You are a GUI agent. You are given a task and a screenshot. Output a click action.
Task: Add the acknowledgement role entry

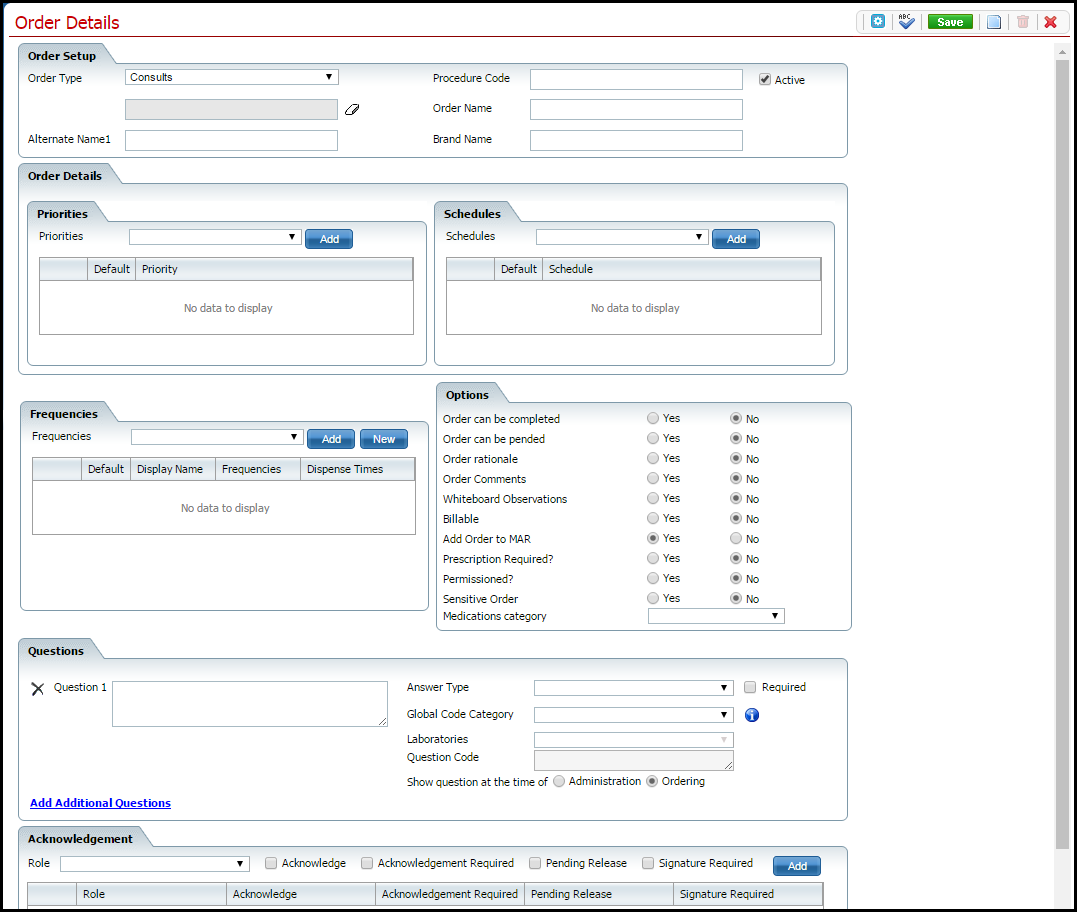click(x=797, y=866)
